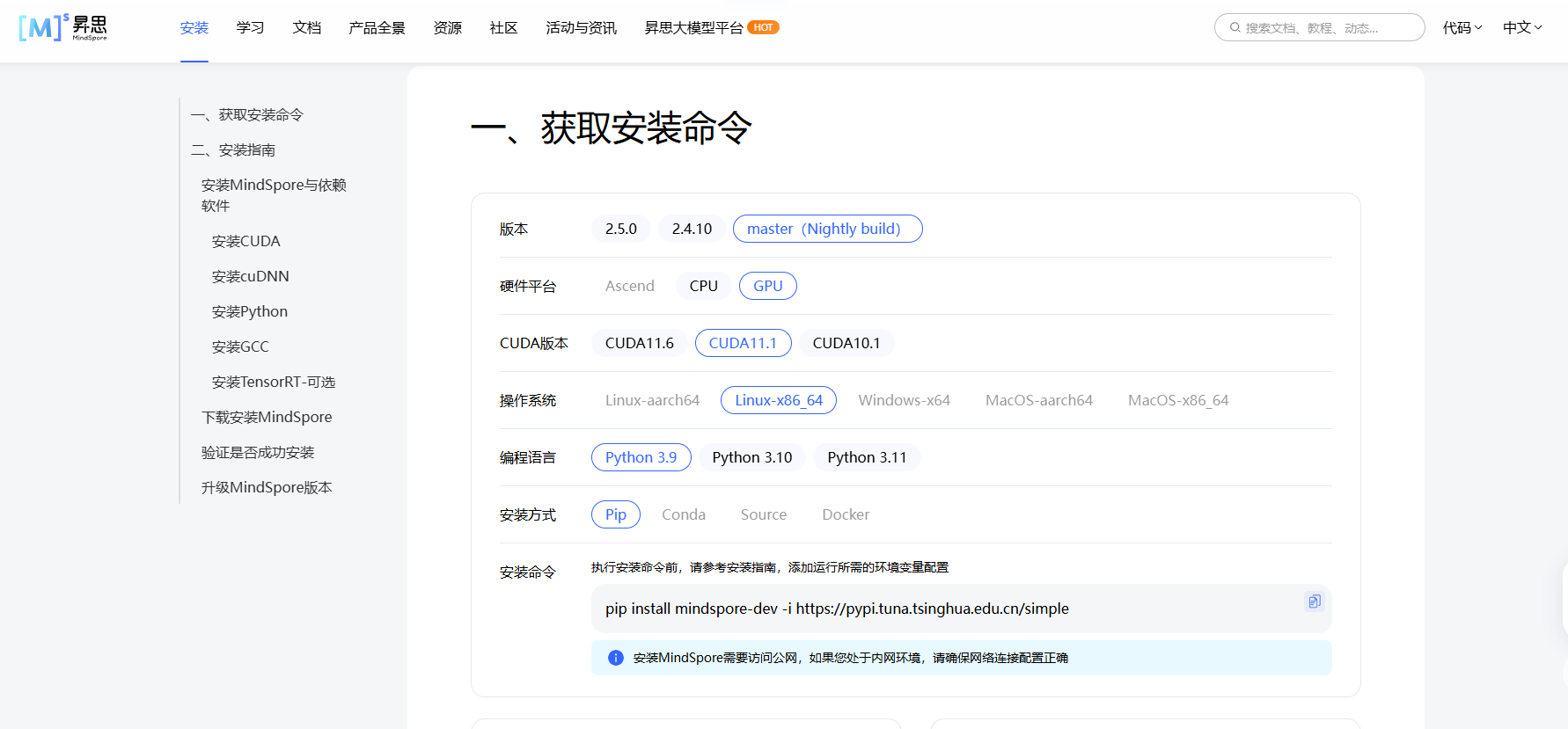This screenshot has height=729, width=1568.
Task: Open the 社区 nav menu
Action: (504, 27)
